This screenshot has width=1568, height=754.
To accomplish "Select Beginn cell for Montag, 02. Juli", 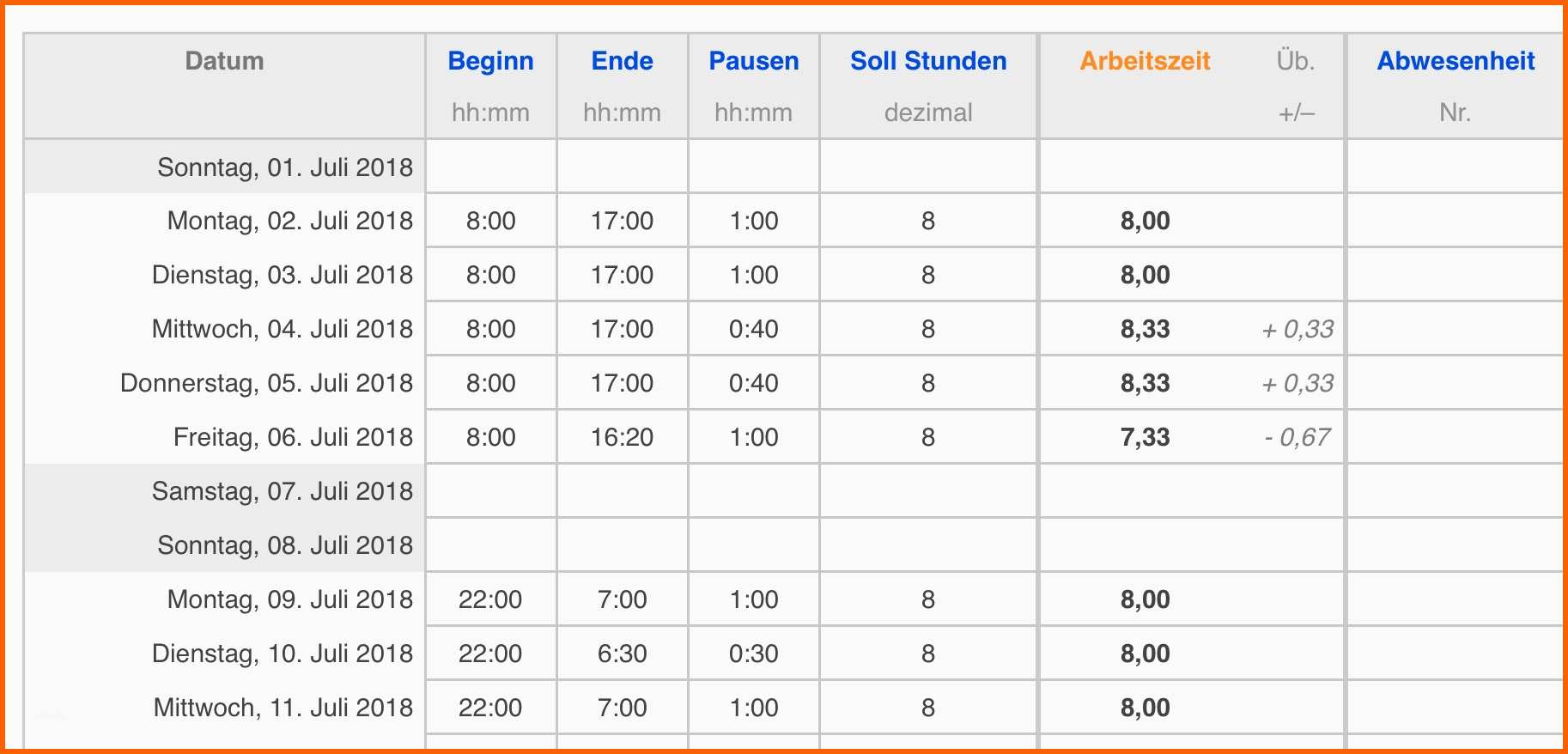I will (490, 221).
